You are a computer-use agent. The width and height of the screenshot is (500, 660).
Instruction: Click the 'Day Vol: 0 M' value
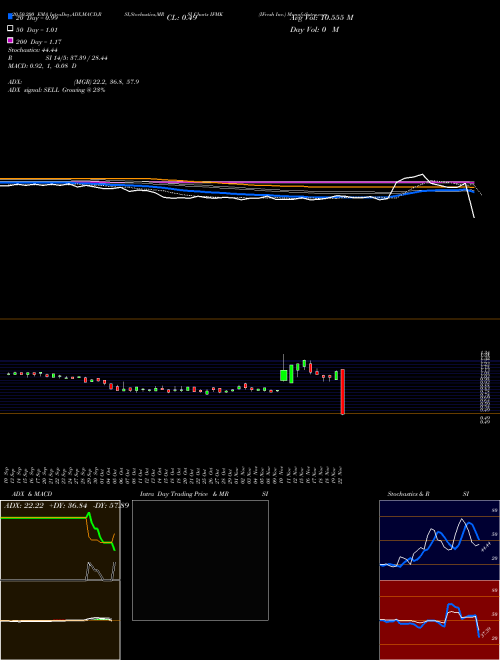[x=314, y=30]
